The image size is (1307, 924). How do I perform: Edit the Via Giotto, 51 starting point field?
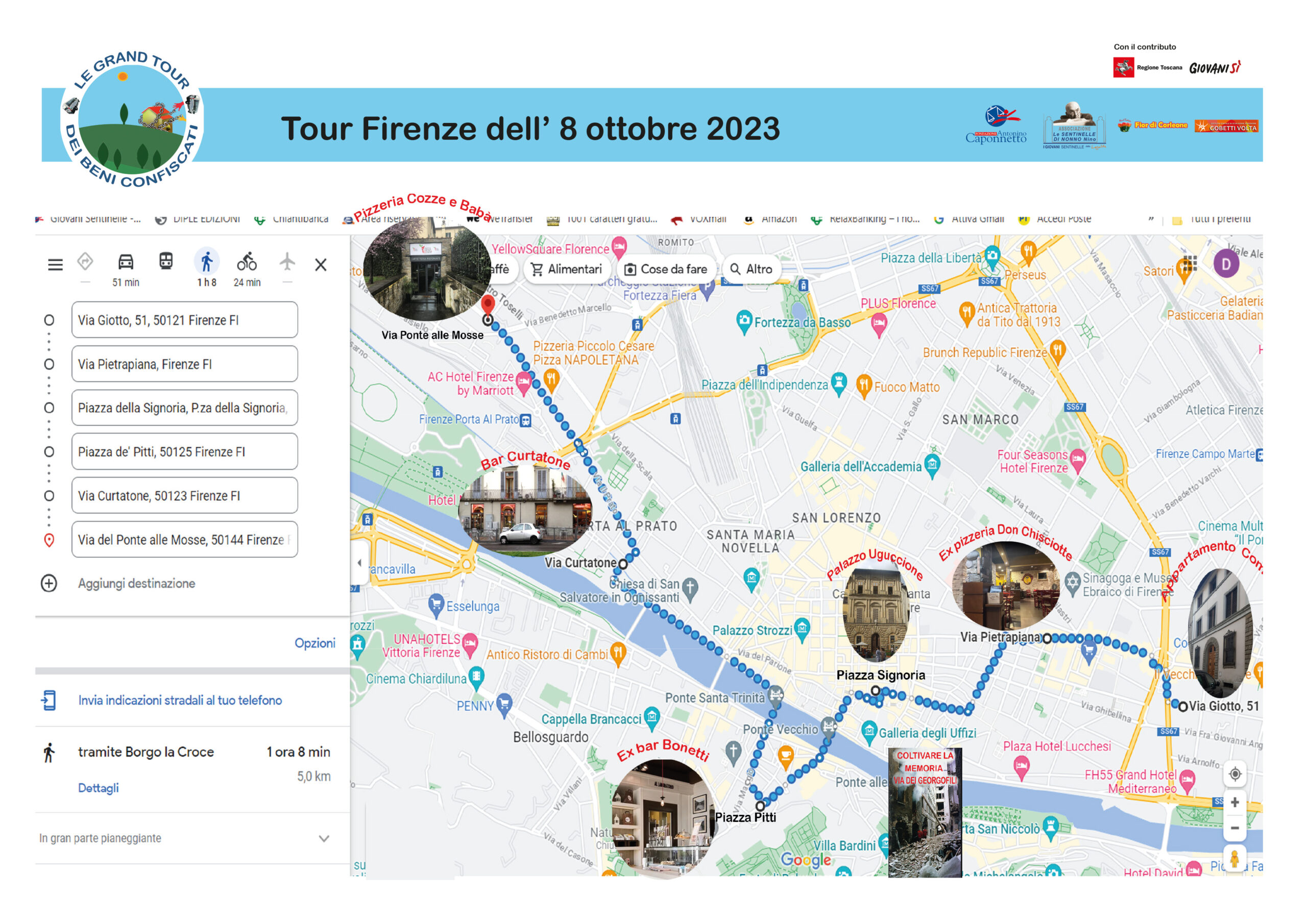pos(184,320)
